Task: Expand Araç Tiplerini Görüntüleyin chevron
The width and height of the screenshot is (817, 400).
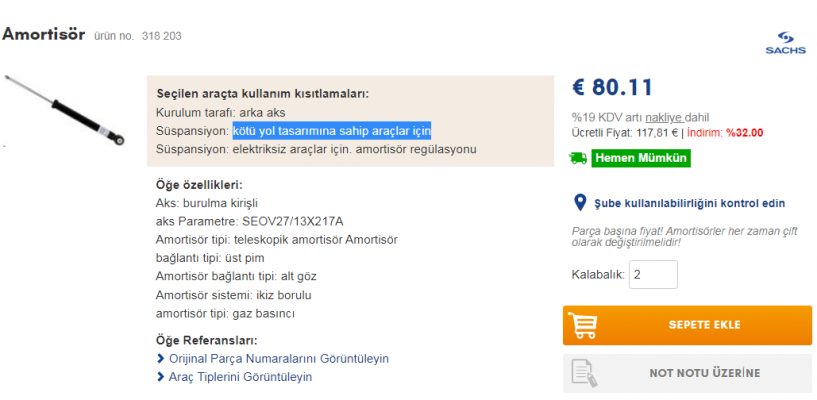Action: [x=160, y=377]
